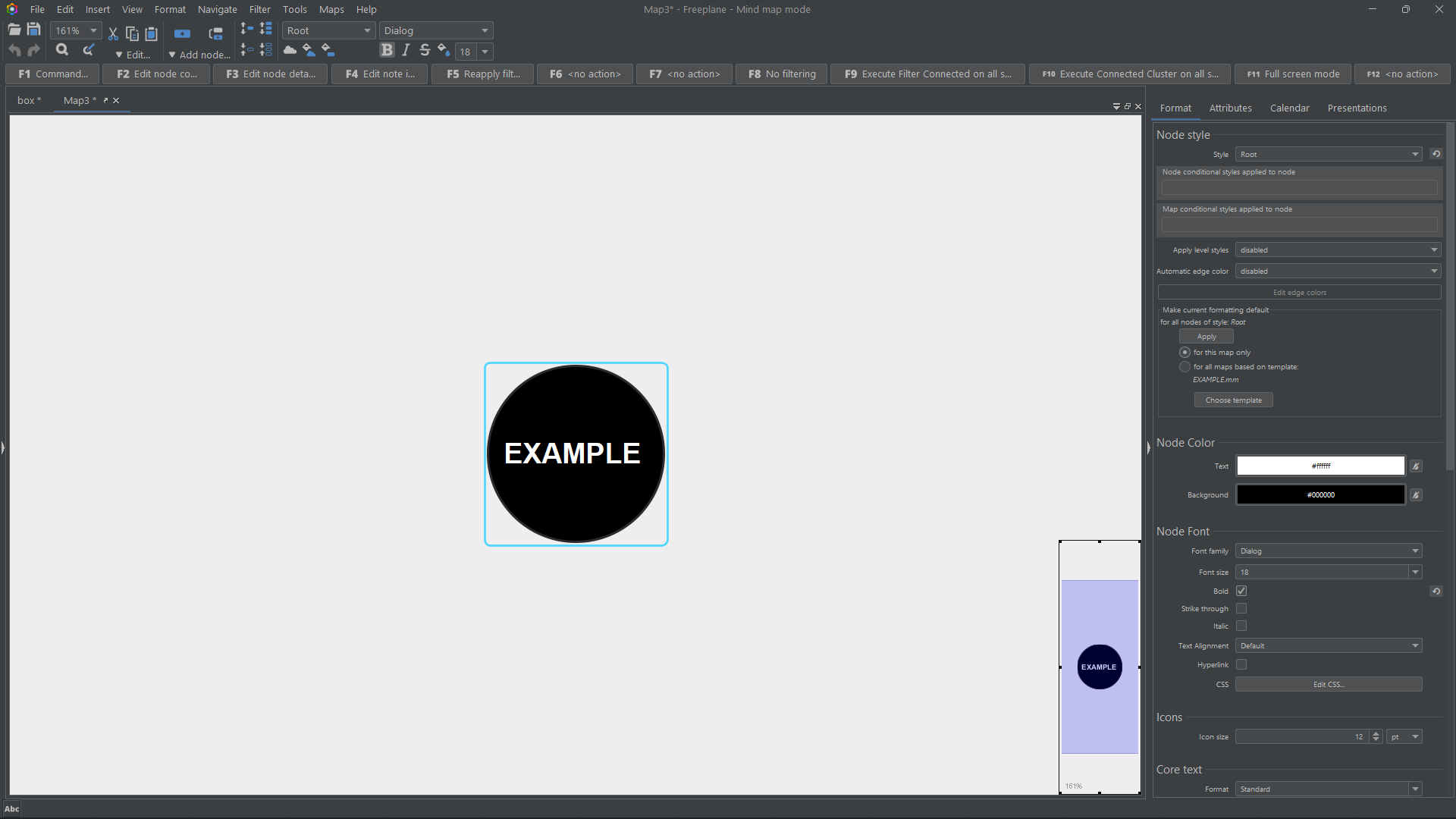Click the black Background color swatch

[1320, 494]
